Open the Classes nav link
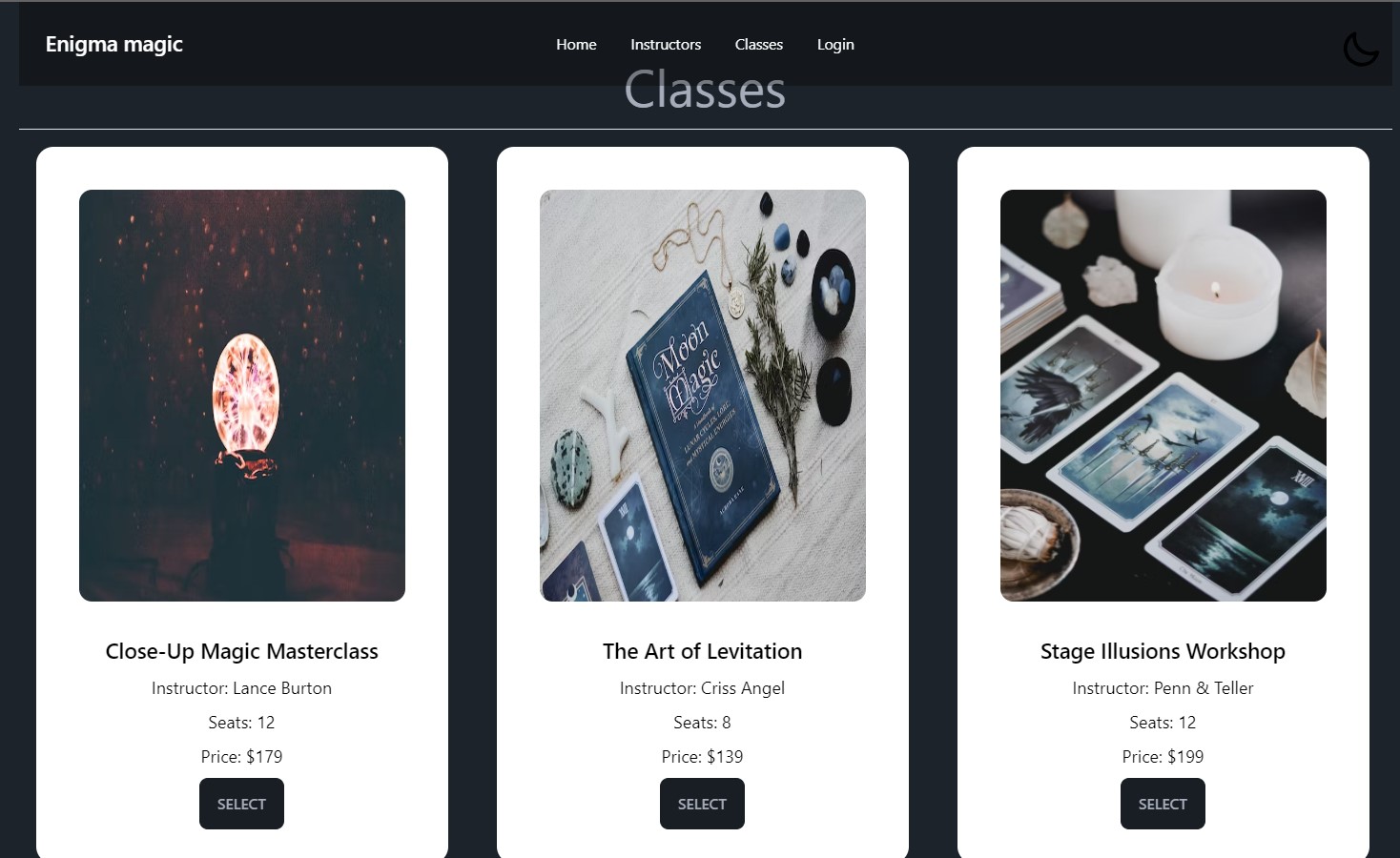Viewport: 1400px width, 858px height. [759, 45]
